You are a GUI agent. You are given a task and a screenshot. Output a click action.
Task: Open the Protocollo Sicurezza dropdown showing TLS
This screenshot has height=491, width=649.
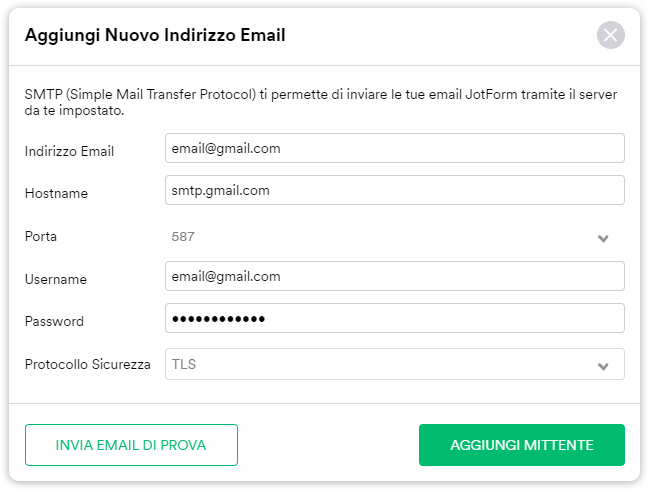coord(394,364)
